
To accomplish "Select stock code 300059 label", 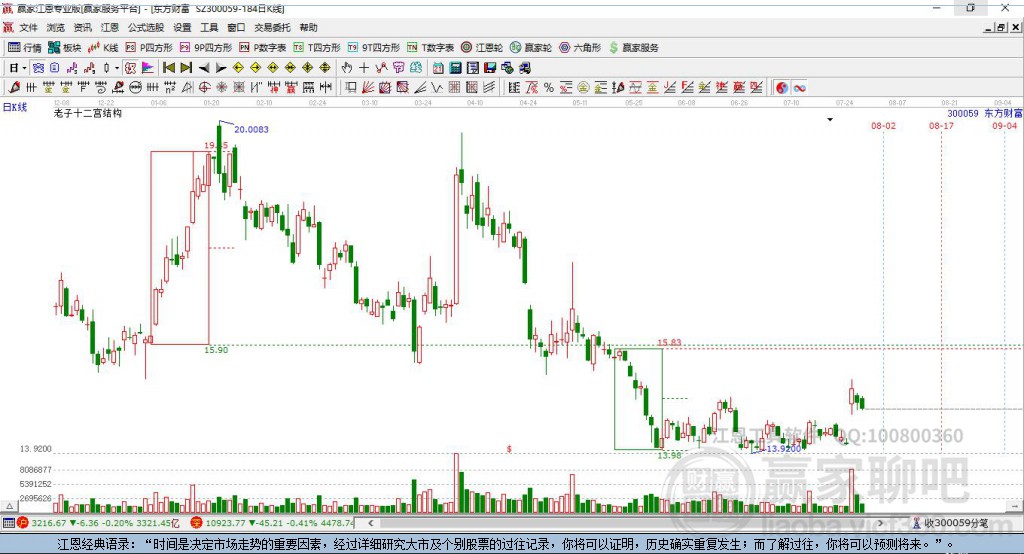I will [x=963, y=114].
